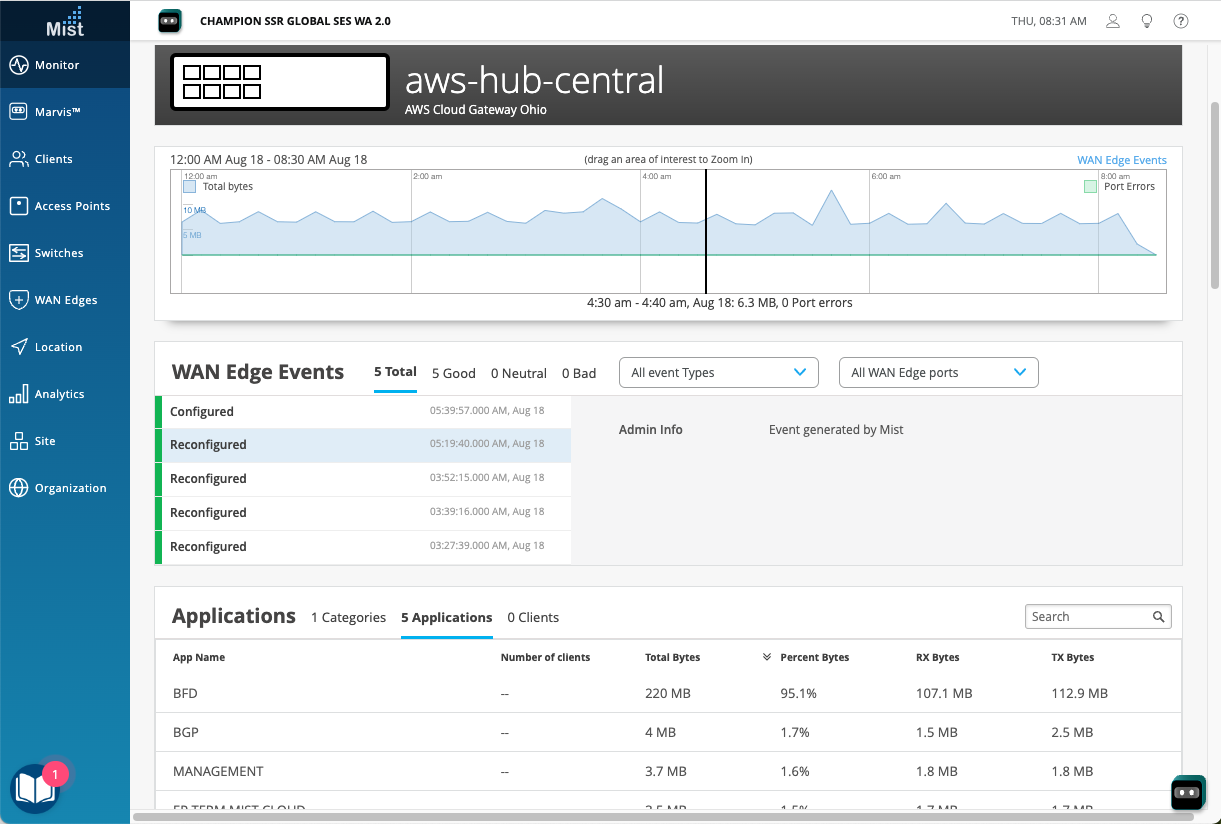Image resolution: width=1221 pixels, height=824 pixels.
Task: Expand the All WAN Edge ports dropdown
Action: tap(938, 373)
